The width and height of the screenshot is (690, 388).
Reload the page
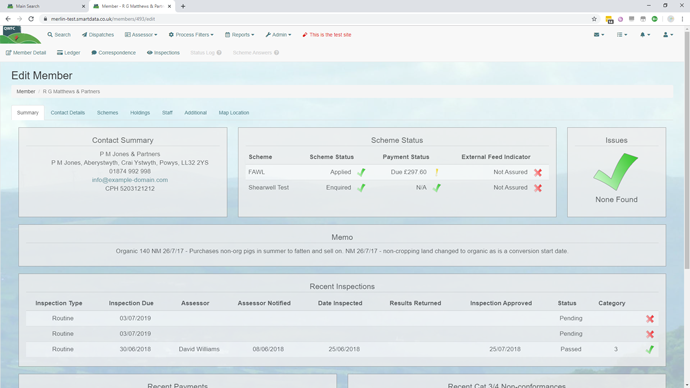[31, 19]
